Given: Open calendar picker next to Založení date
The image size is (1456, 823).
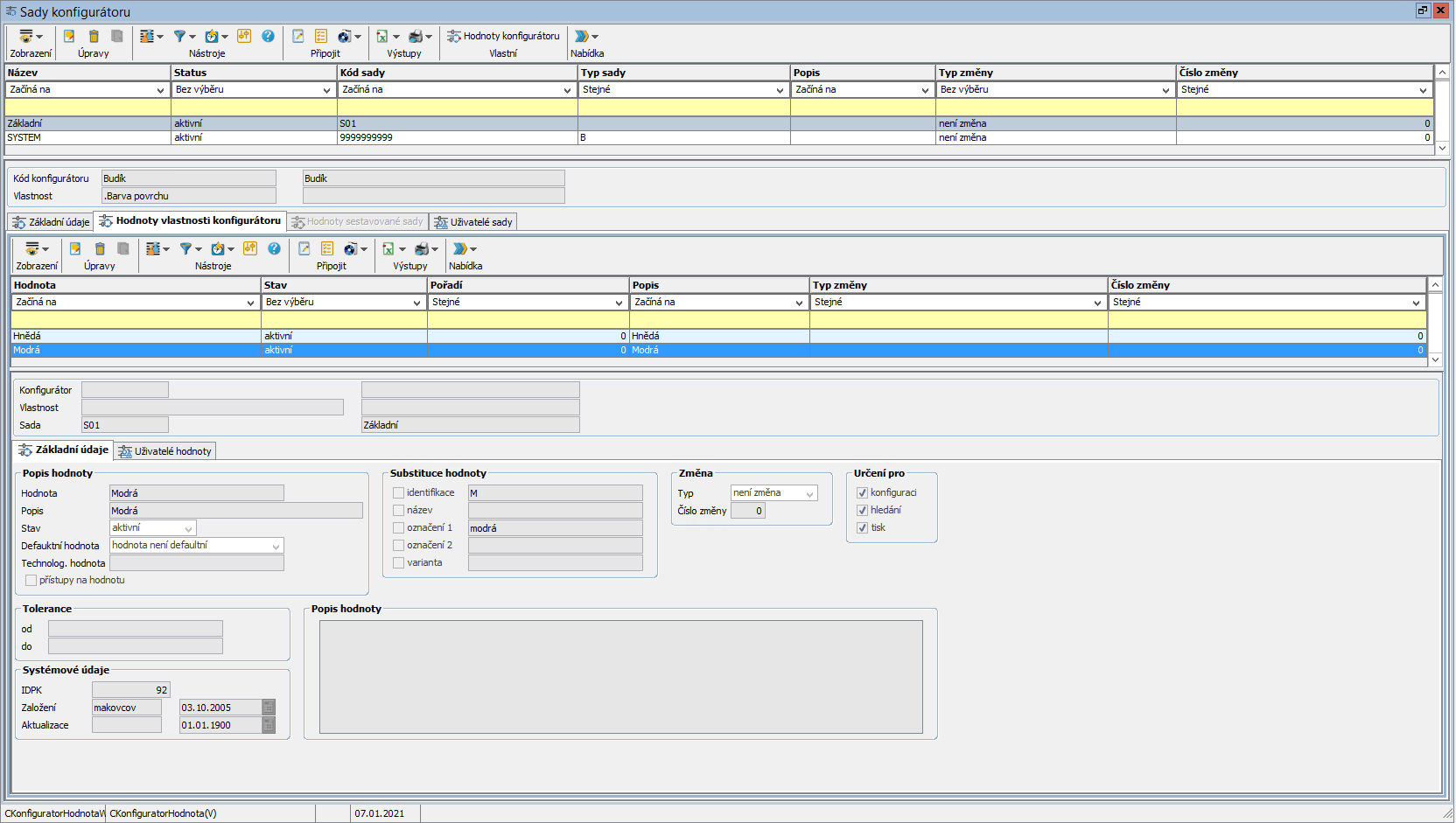Looking at the screenshot, I should 269,708.
